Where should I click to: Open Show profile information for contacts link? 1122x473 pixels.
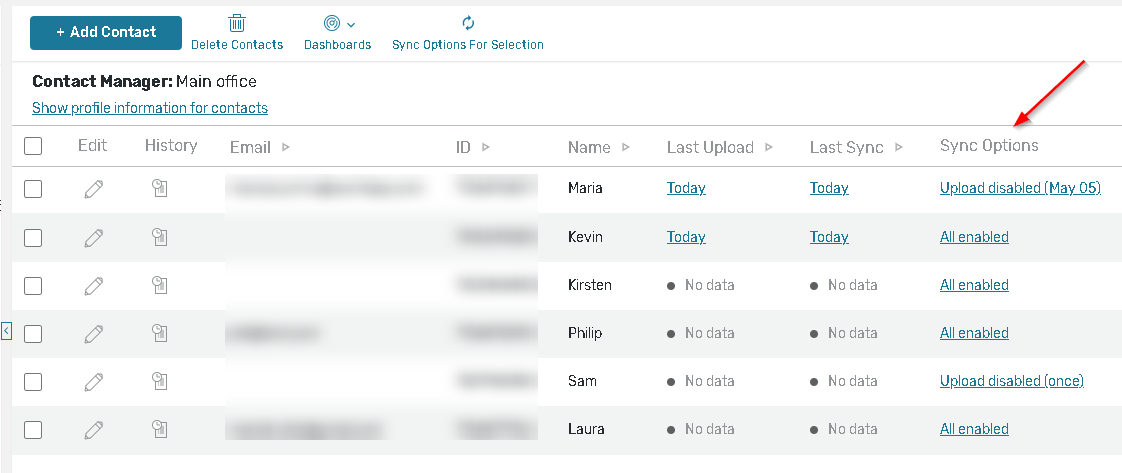150,108
